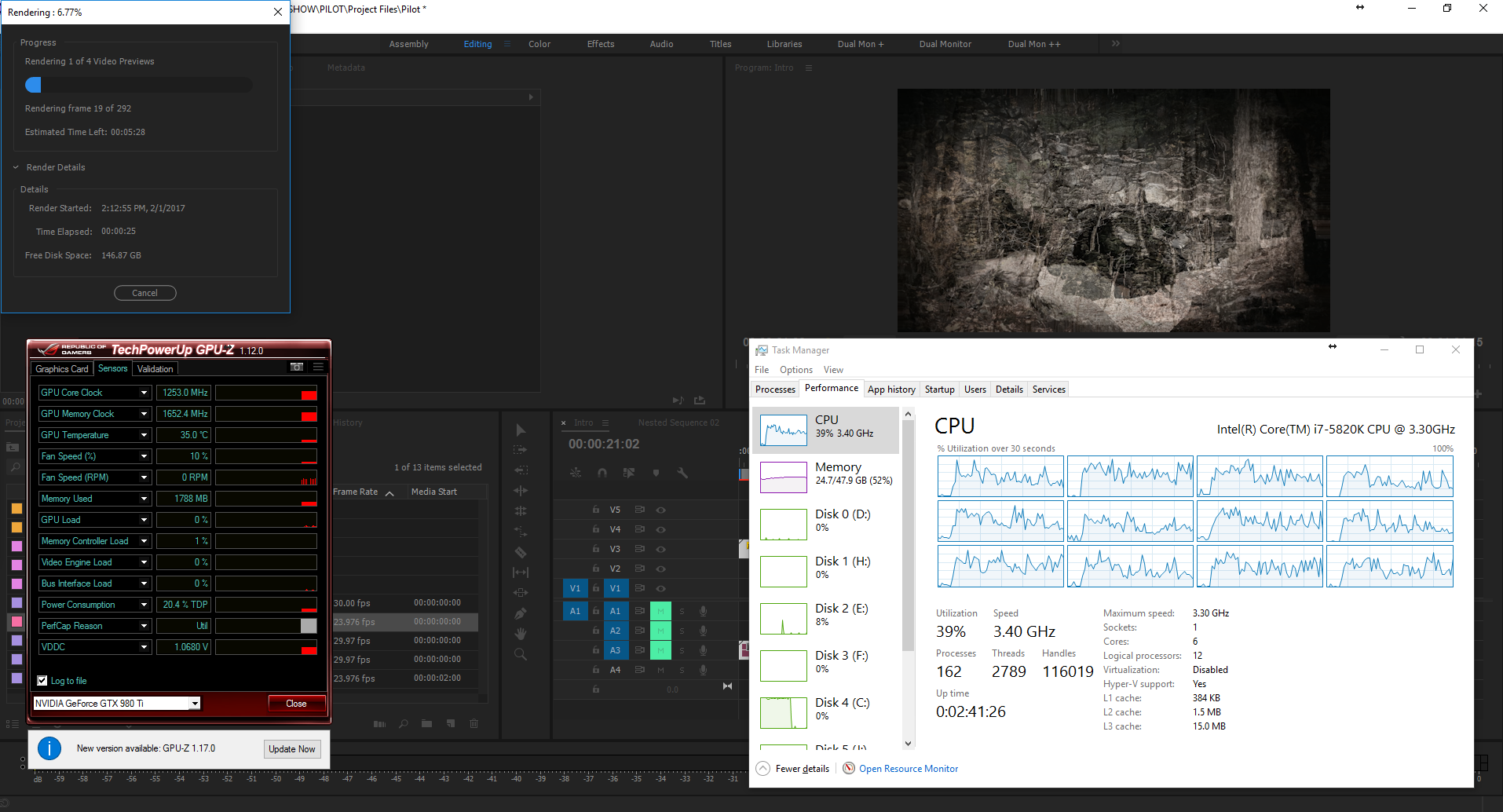The image size is (1503, 812).
Task: Open Timeline Display Settings wrench
Action: click(x=682, y=473)
